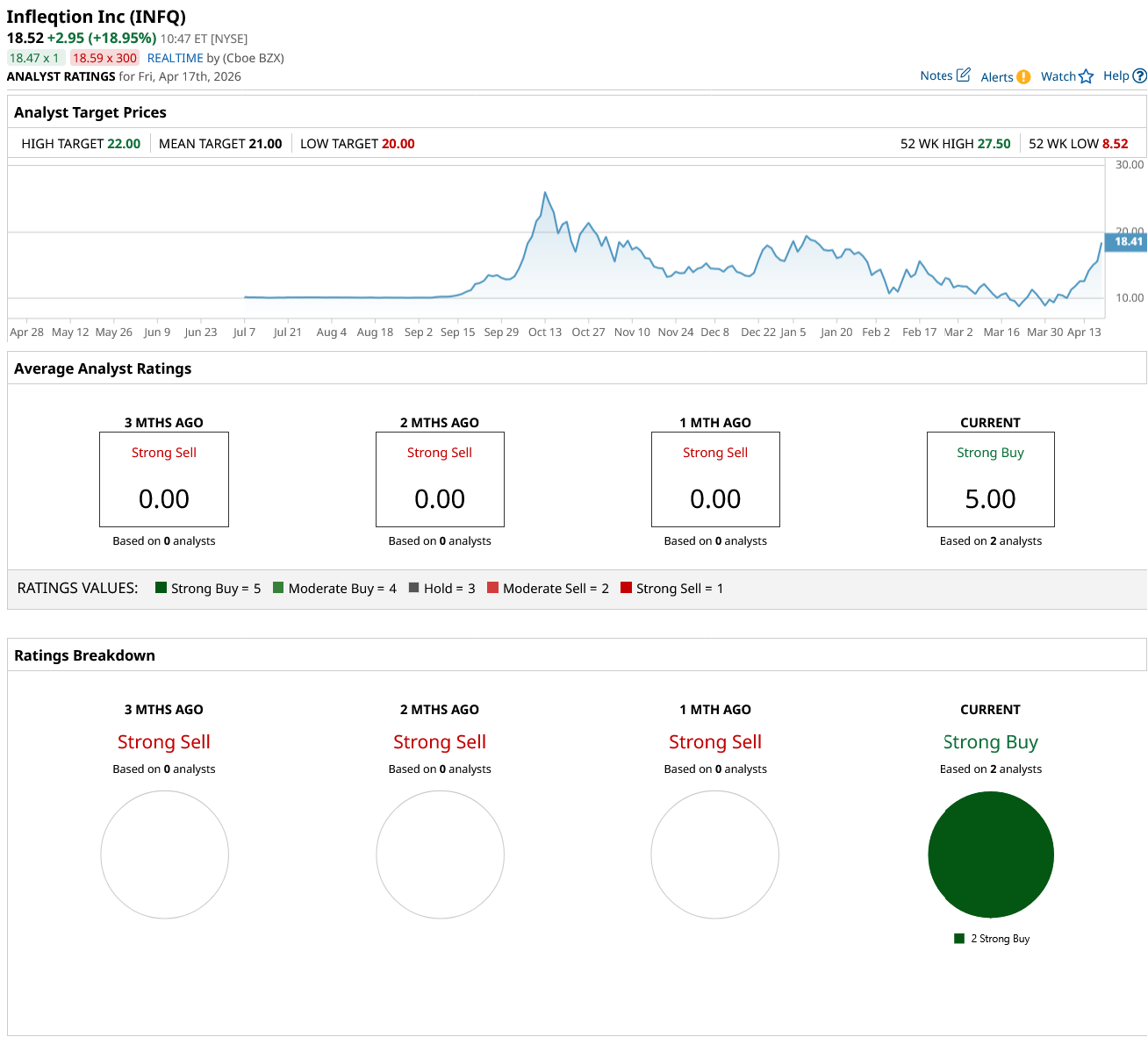Click the 2 Strong Buy pie legend icon
The height and width of the screenshot is (1037, 1148).
pos(959,939)
